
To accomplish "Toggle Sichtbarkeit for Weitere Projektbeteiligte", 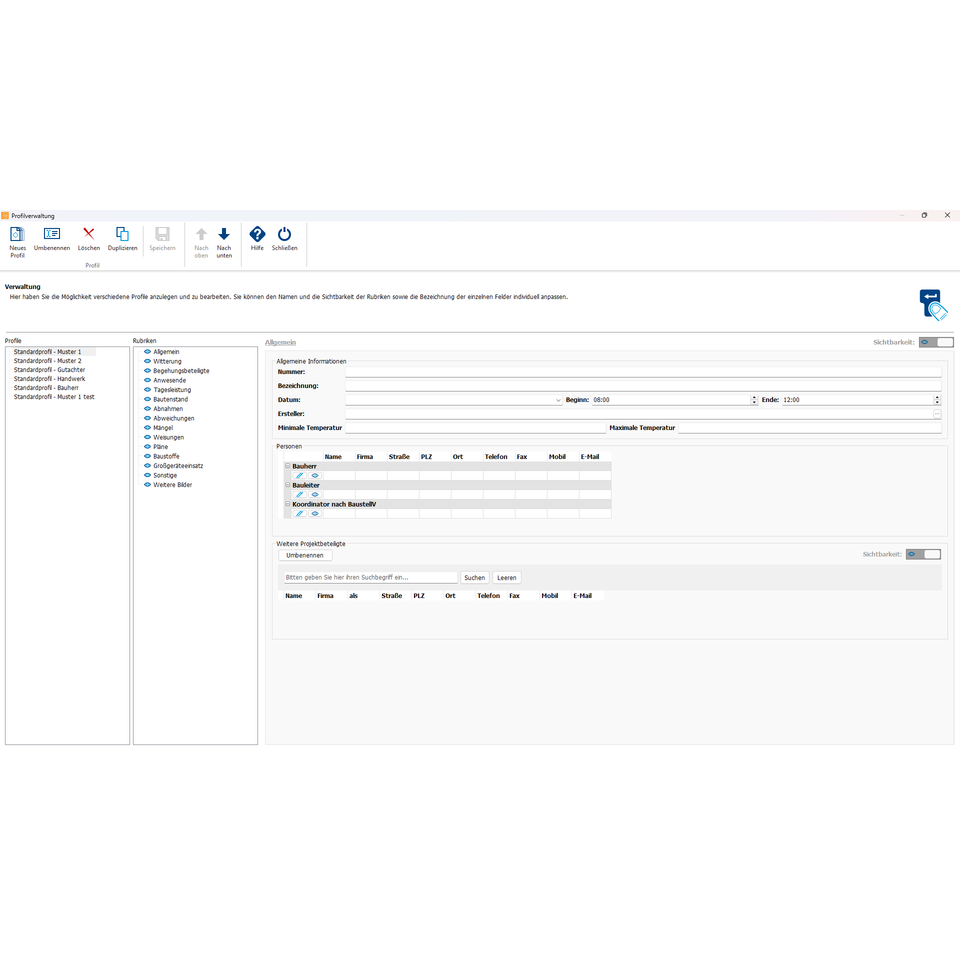I will (x=923, y=554).
